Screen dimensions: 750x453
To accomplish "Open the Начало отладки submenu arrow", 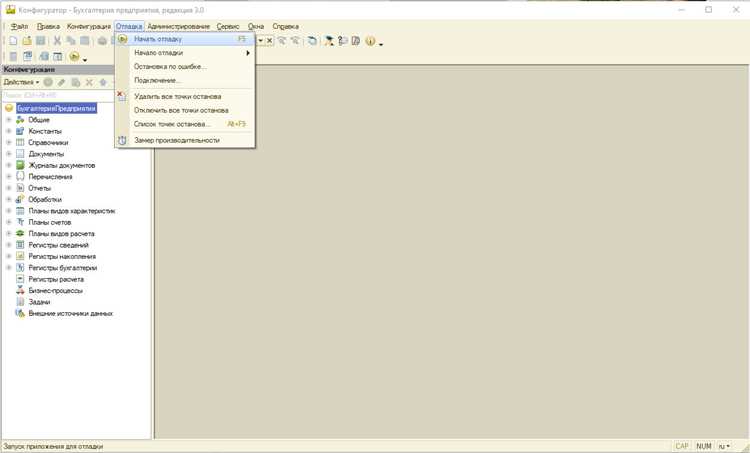I will pos(248,53).
